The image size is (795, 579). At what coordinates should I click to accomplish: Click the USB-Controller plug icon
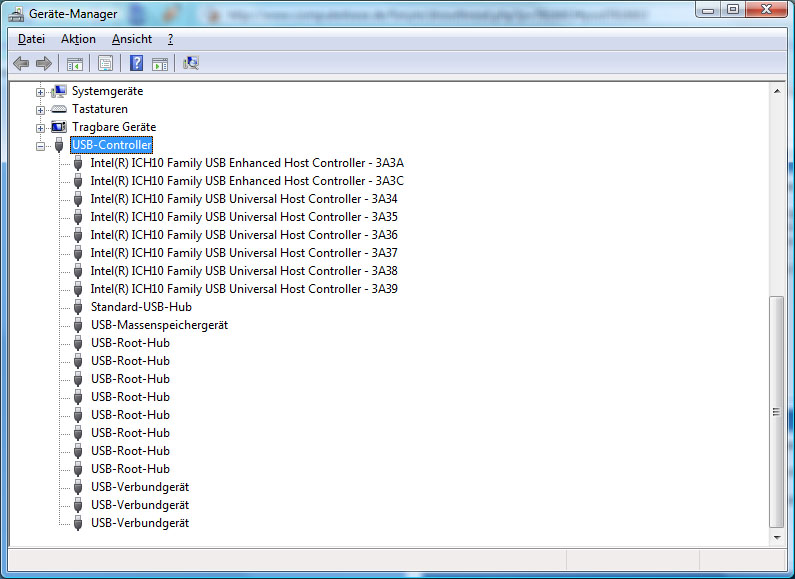pos(59,145)
